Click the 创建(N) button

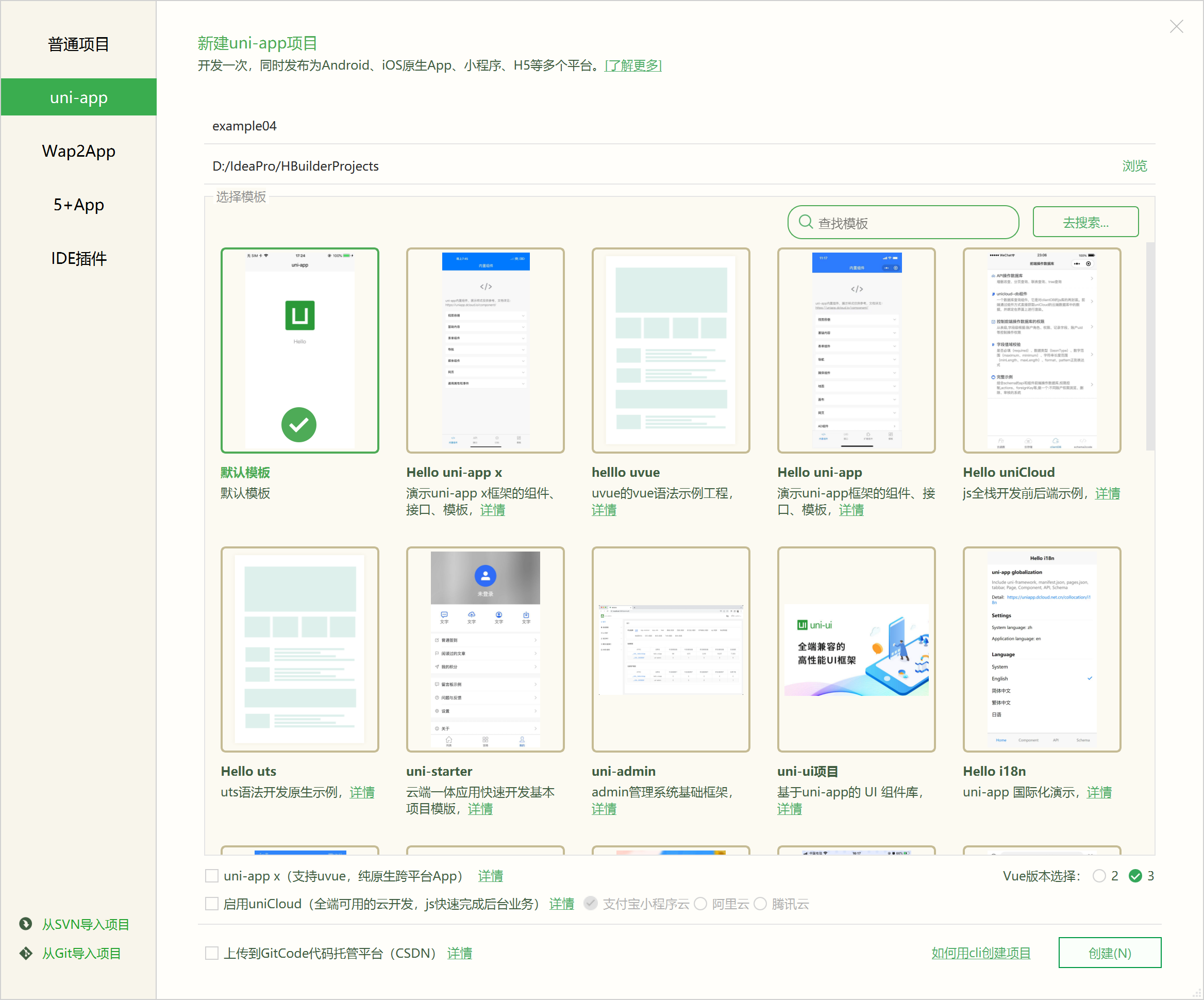[1109, 953]
